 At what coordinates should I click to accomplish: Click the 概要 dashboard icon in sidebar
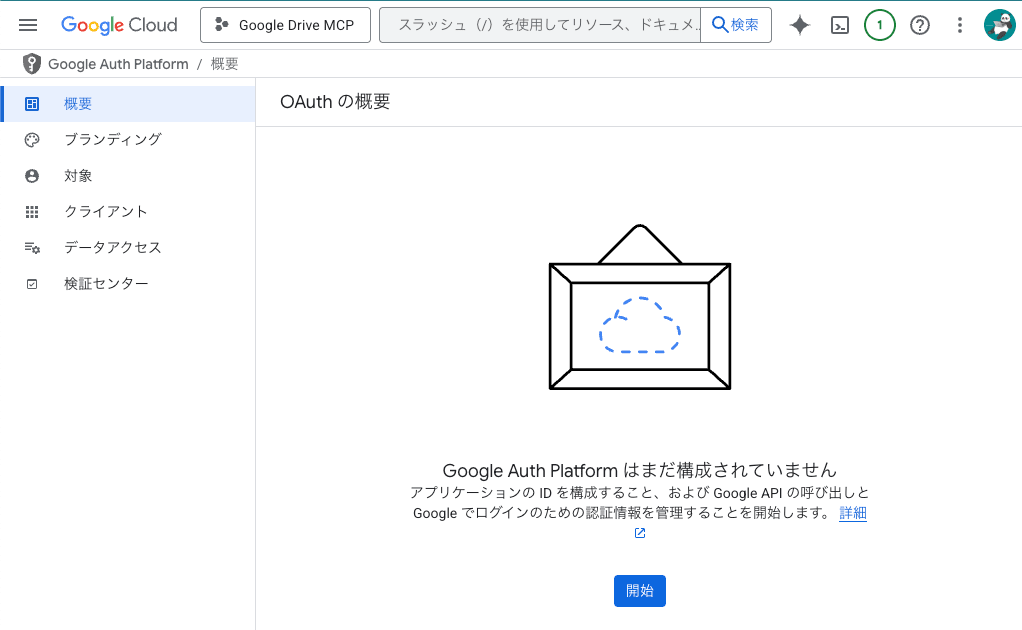tap(32, 104)
